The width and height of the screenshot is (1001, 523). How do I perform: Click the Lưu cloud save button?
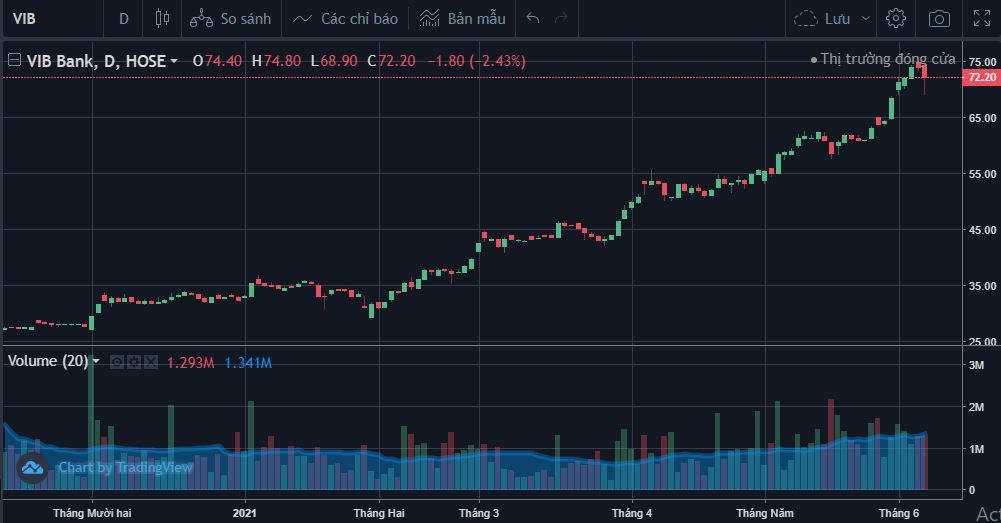point(822,18)
